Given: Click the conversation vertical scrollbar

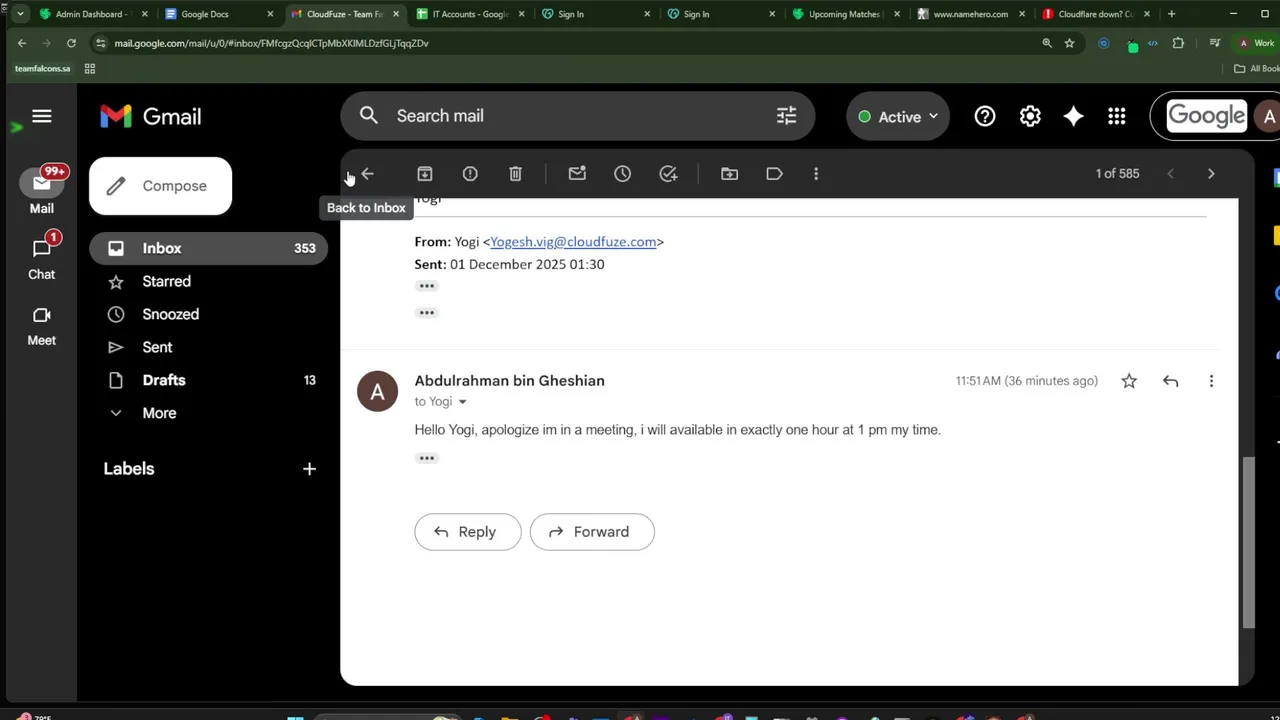Looking at the screenshot, I should pyautogui.click(x=1248, y=543).
